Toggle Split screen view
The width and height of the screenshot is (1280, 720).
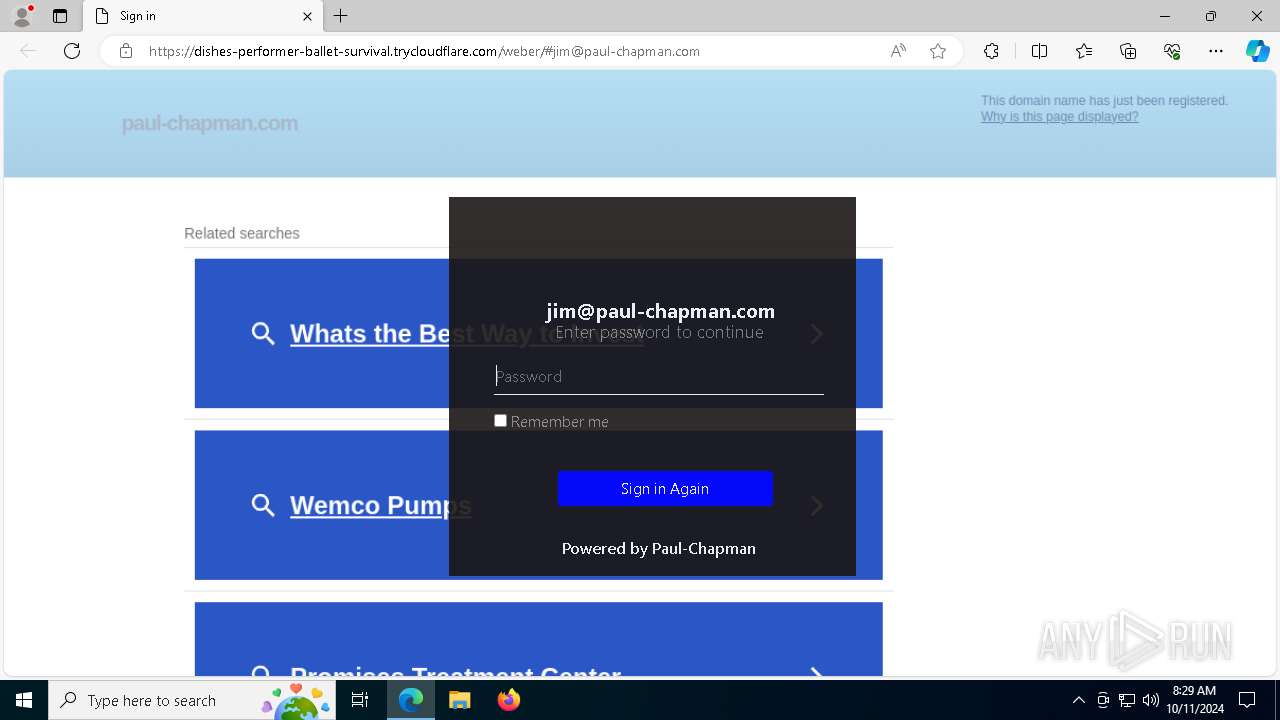1039,51
